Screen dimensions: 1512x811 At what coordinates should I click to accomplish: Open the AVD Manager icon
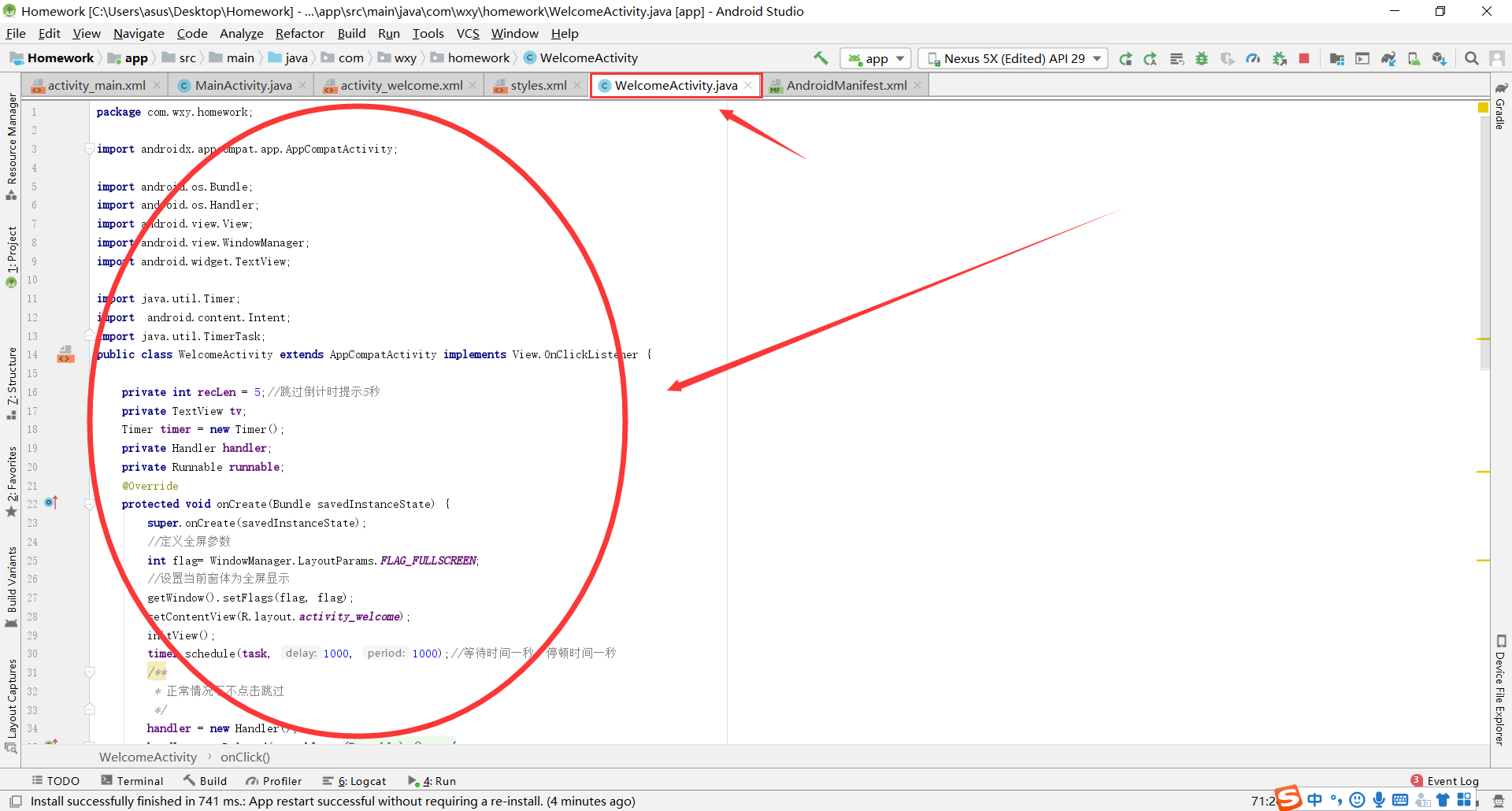1414,58
